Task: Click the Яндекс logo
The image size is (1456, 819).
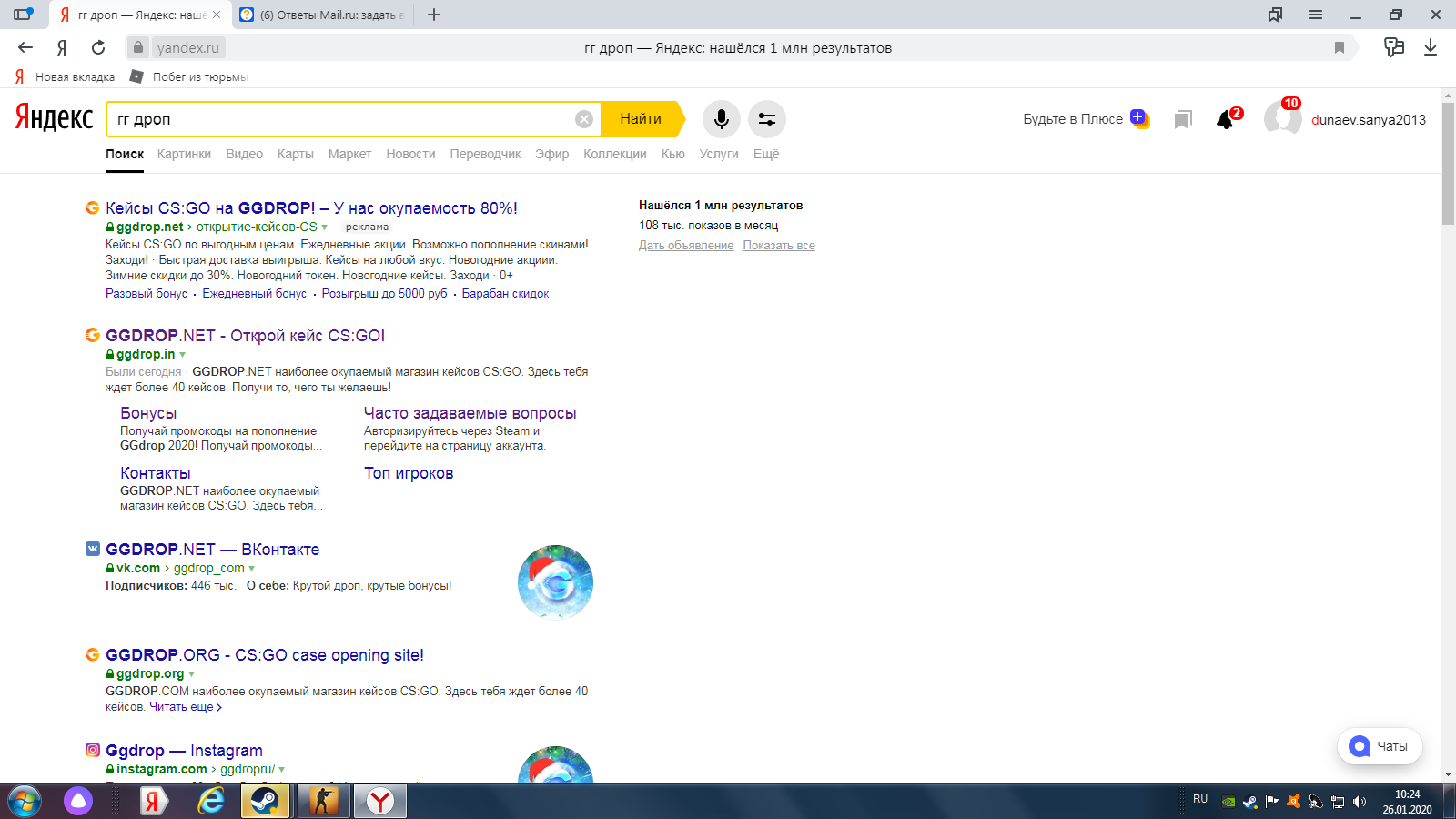Action: click(x=54, y=118)
